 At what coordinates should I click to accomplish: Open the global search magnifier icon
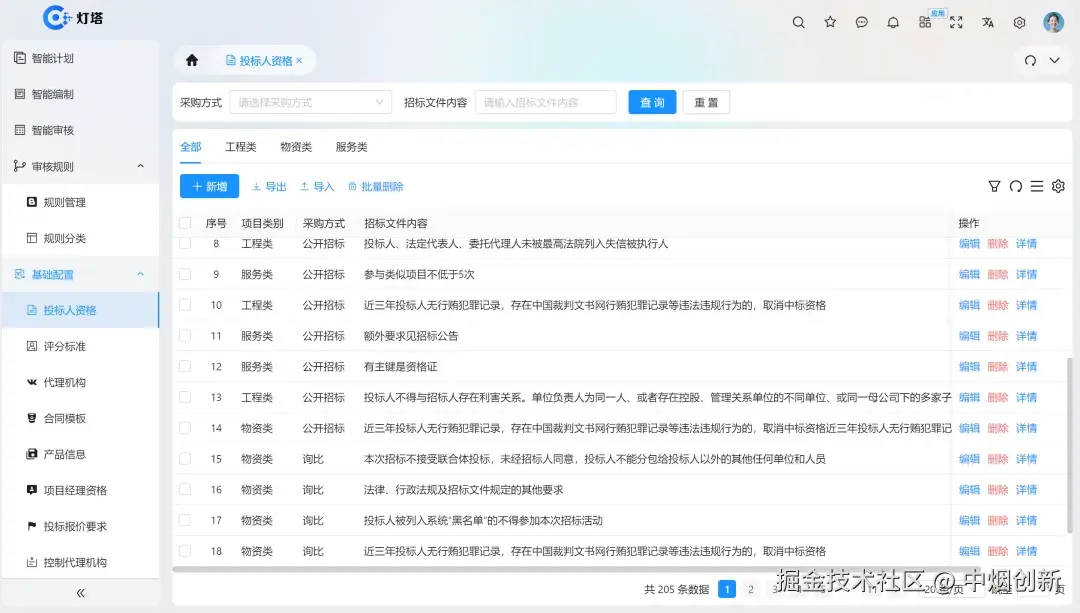coord(798,22)
